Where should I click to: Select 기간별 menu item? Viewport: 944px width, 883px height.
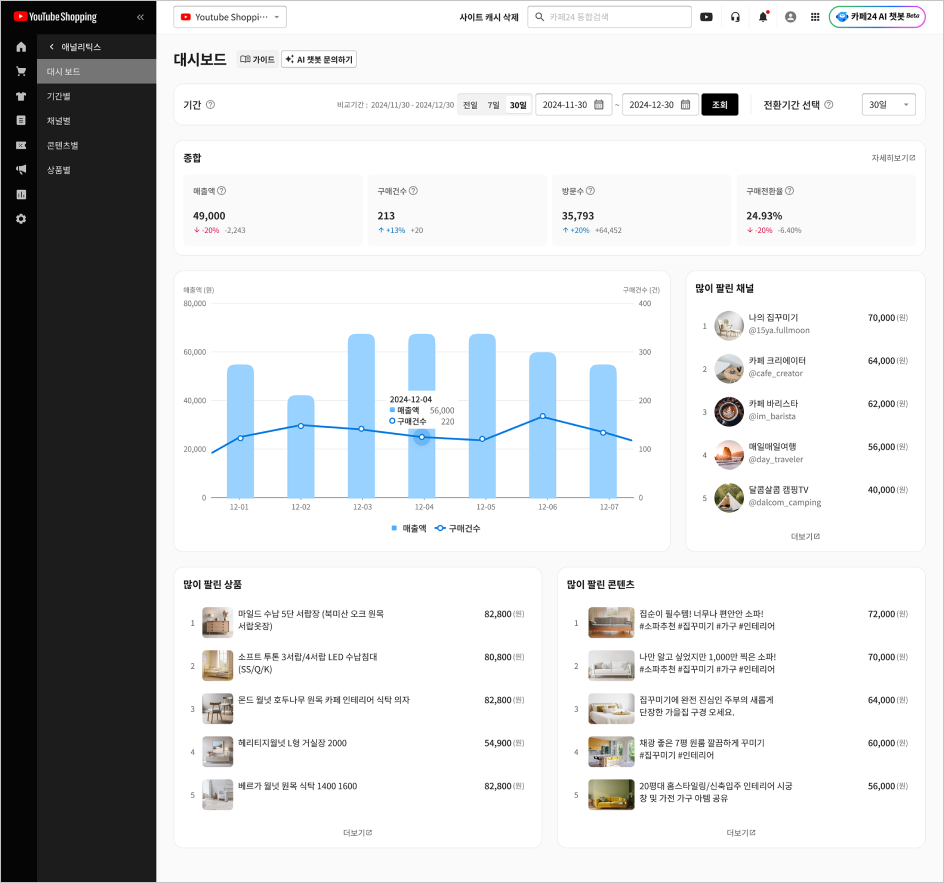(96, 96)
